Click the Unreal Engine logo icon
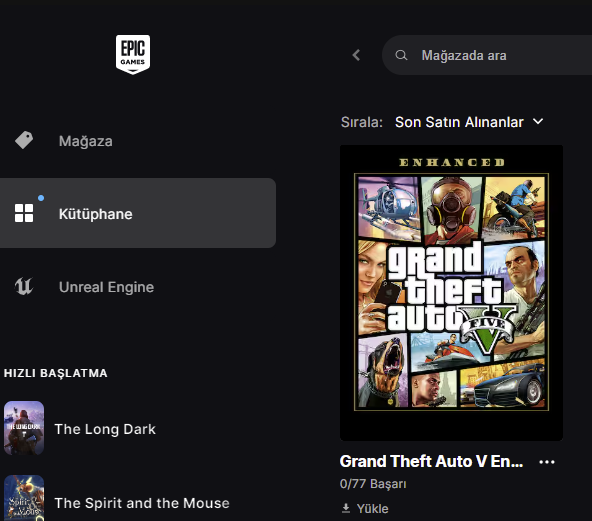Viewport: 592px width, 521px height. (24, 286)
